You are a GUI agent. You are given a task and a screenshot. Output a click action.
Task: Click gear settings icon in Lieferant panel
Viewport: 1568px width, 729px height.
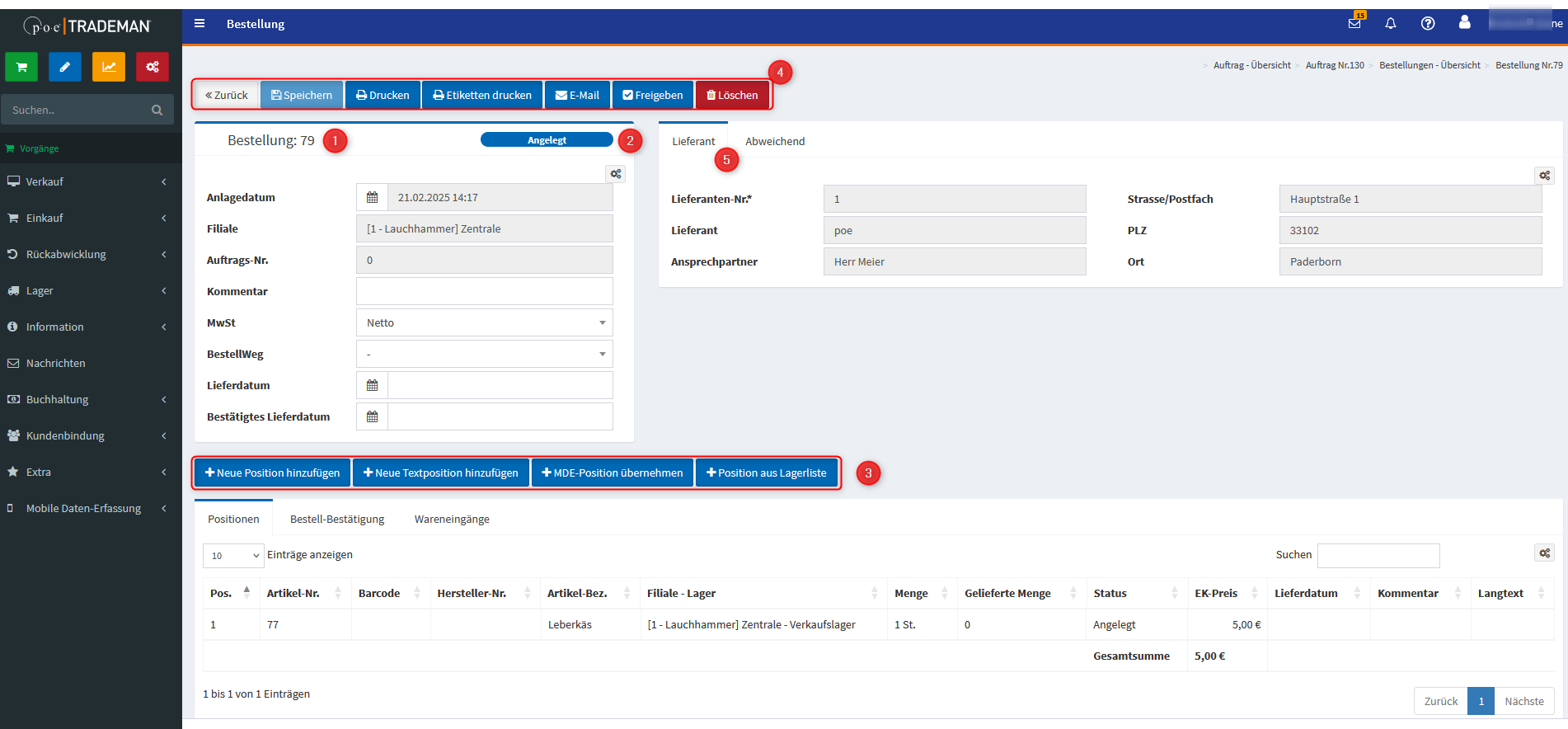click(x=1544, y=176)
